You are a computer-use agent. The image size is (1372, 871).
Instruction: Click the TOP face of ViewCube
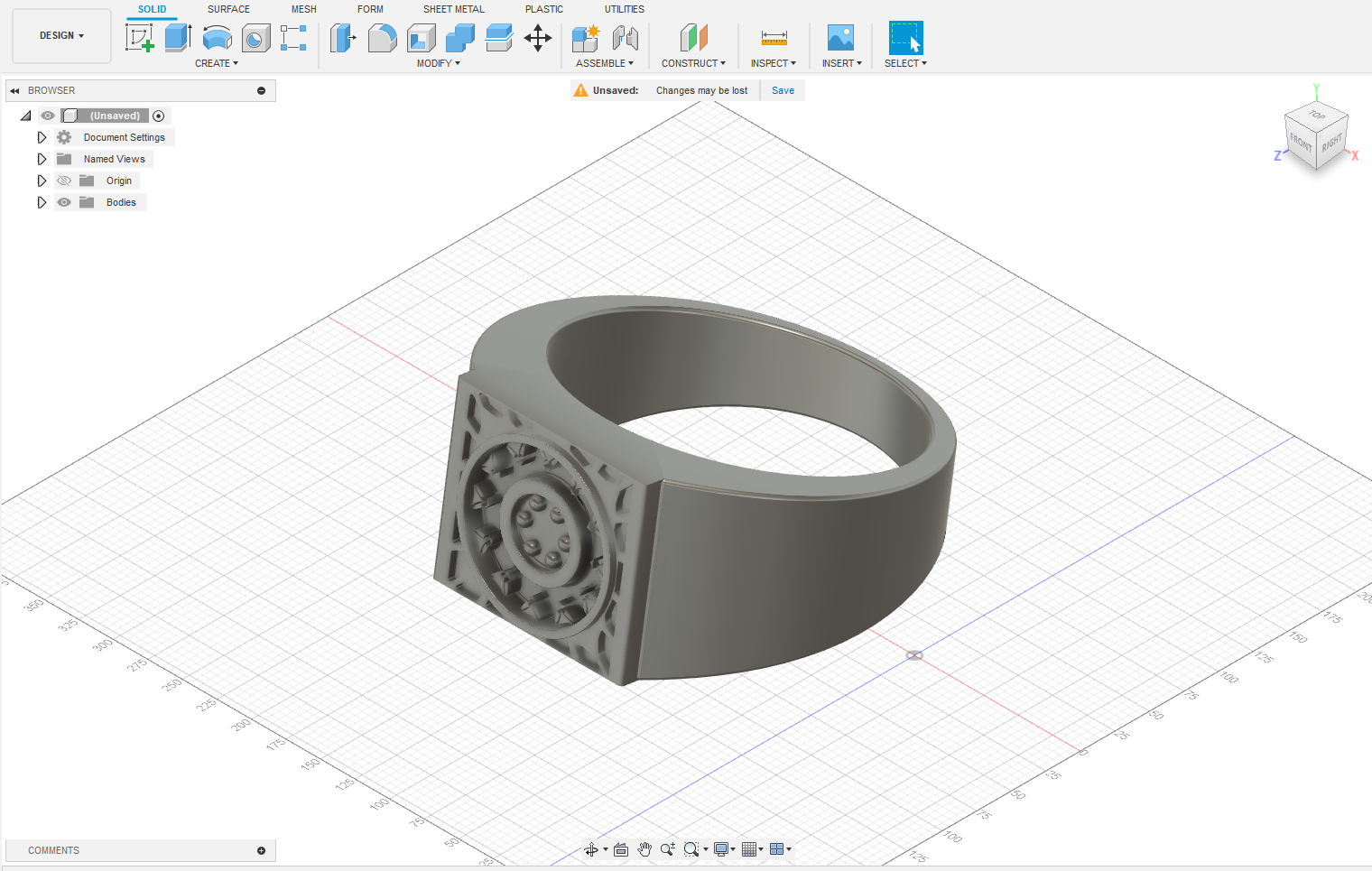coord(1317,115)
